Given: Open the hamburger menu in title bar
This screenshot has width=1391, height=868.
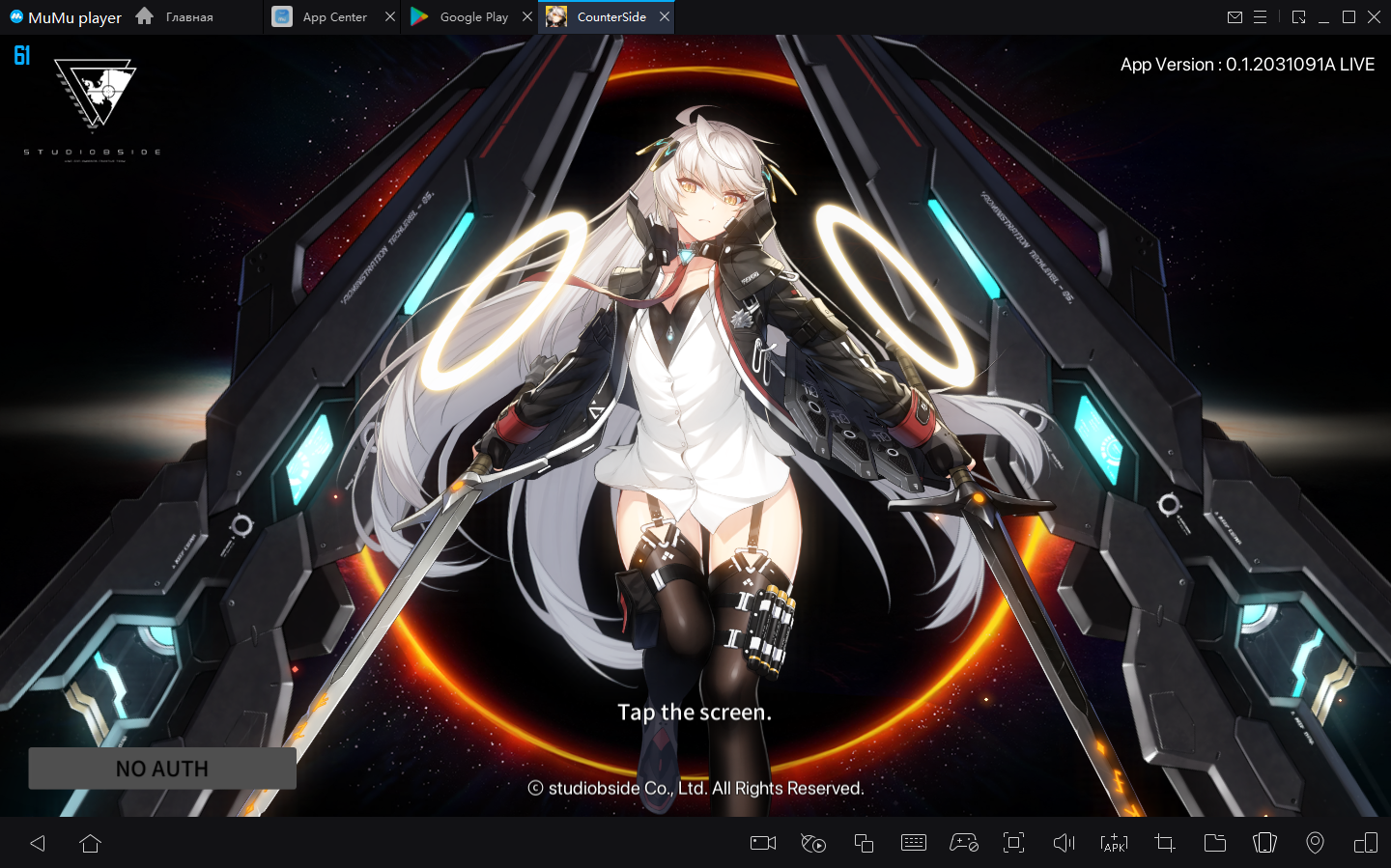Looking at the screenshot, I should point(1261,17).
